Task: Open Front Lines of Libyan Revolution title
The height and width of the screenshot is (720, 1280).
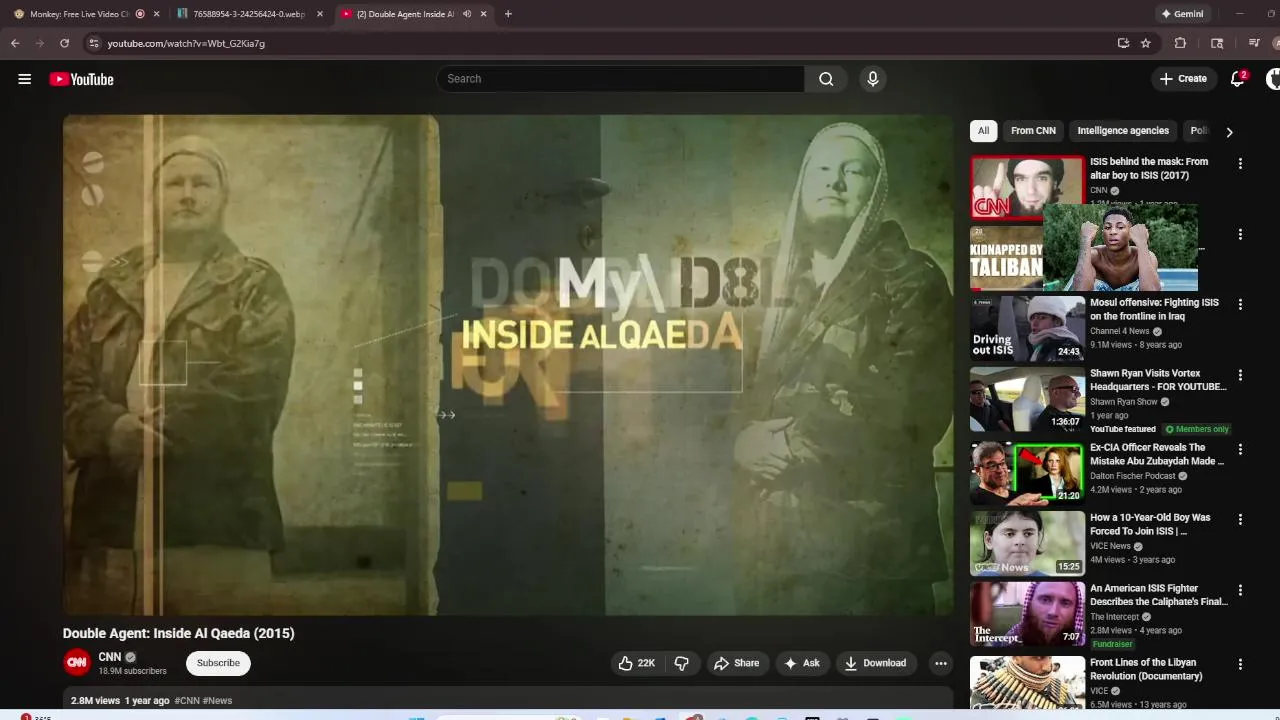Action: pyautogui.click(x=1146, y=669)
